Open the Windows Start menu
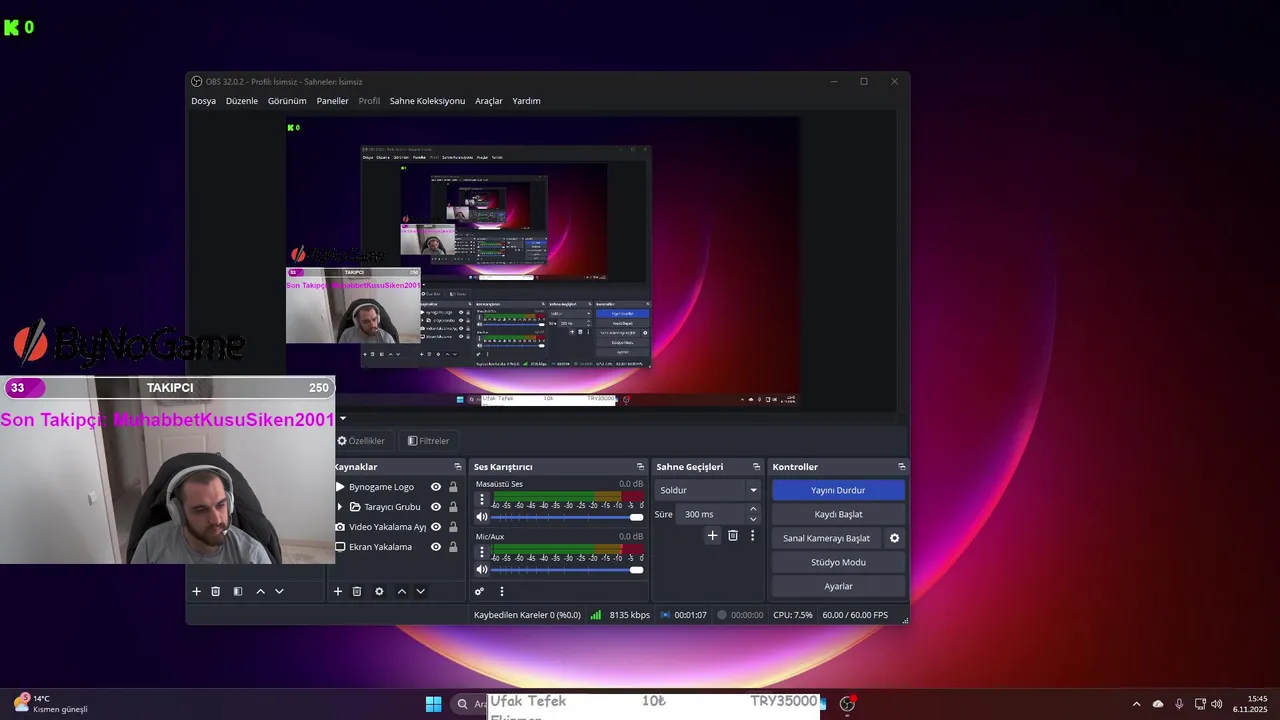Screen dimensions: 1280x720 [x=433, y=704]
